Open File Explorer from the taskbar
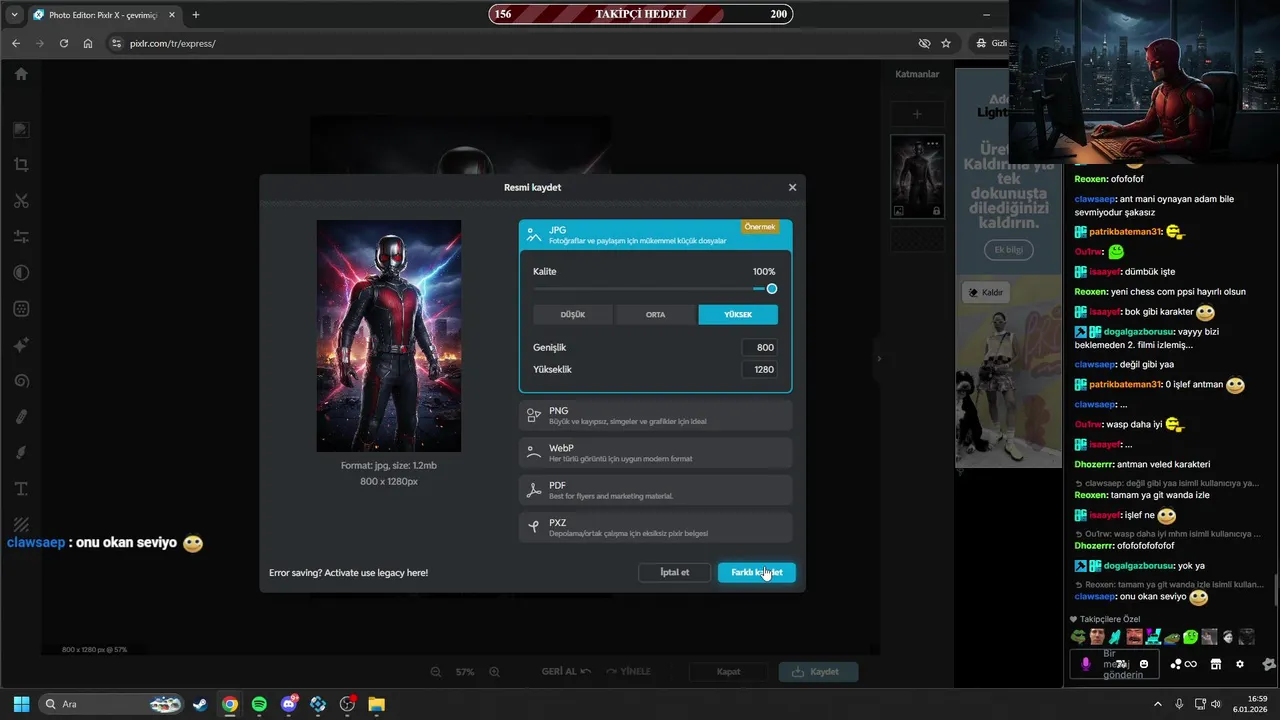 pyautogui.click(x=376, y=704)
